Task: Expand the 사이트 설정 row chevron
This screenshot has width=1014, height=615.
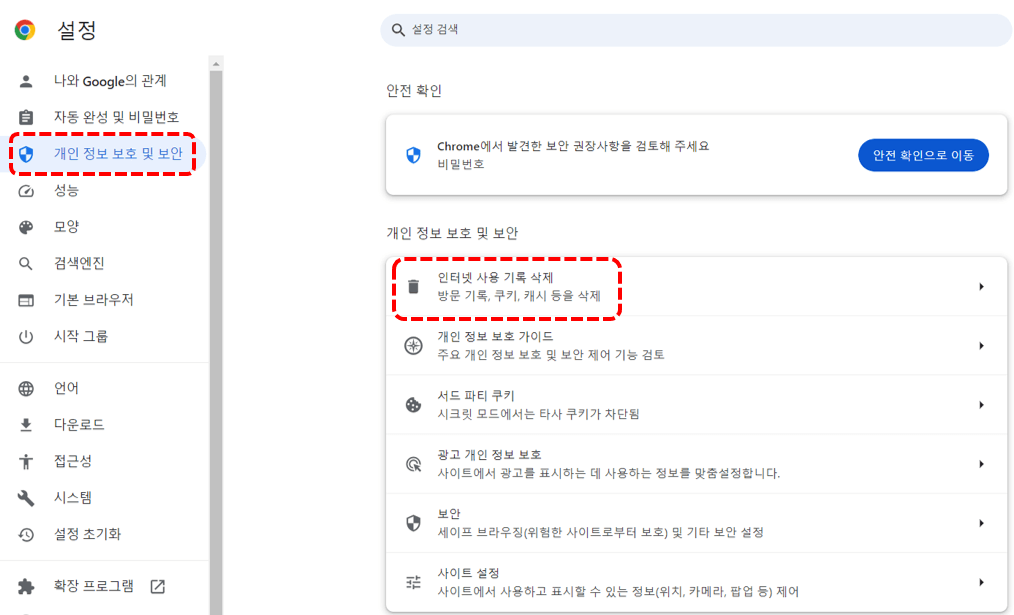Action: [981, 580]
